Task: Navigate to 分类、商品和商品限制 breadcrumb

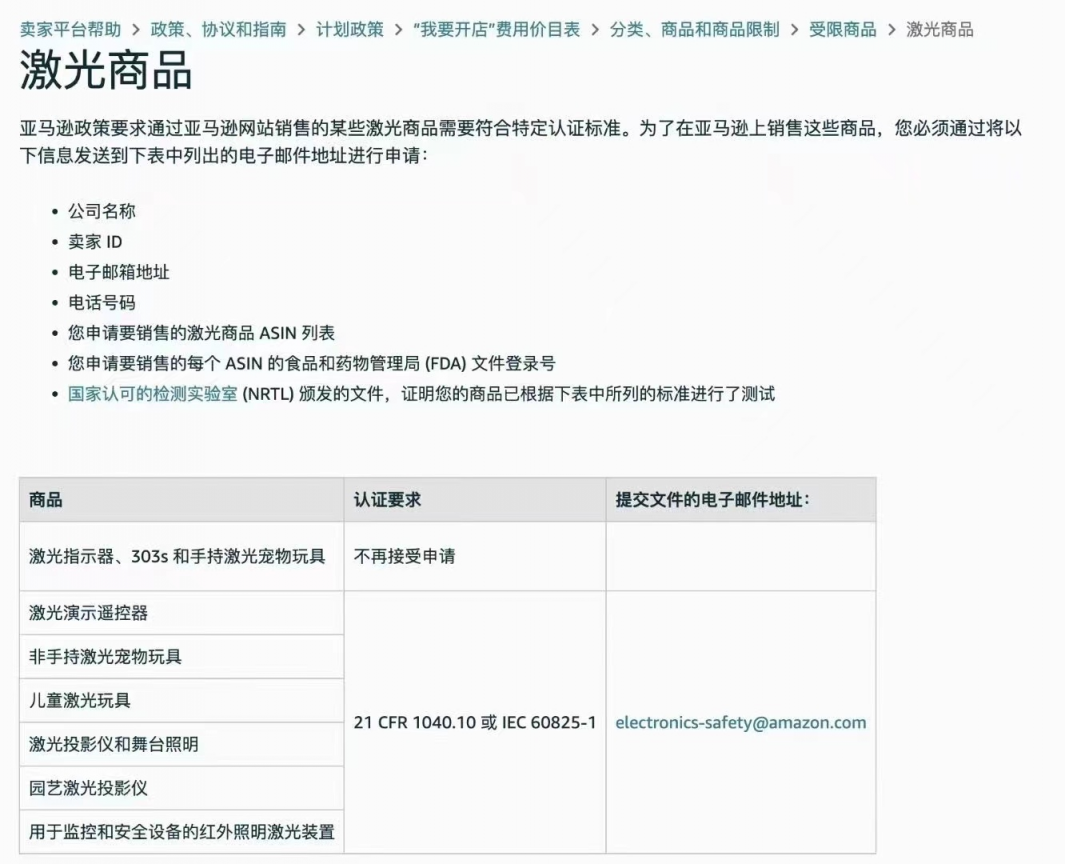Action: click(695, 30)
